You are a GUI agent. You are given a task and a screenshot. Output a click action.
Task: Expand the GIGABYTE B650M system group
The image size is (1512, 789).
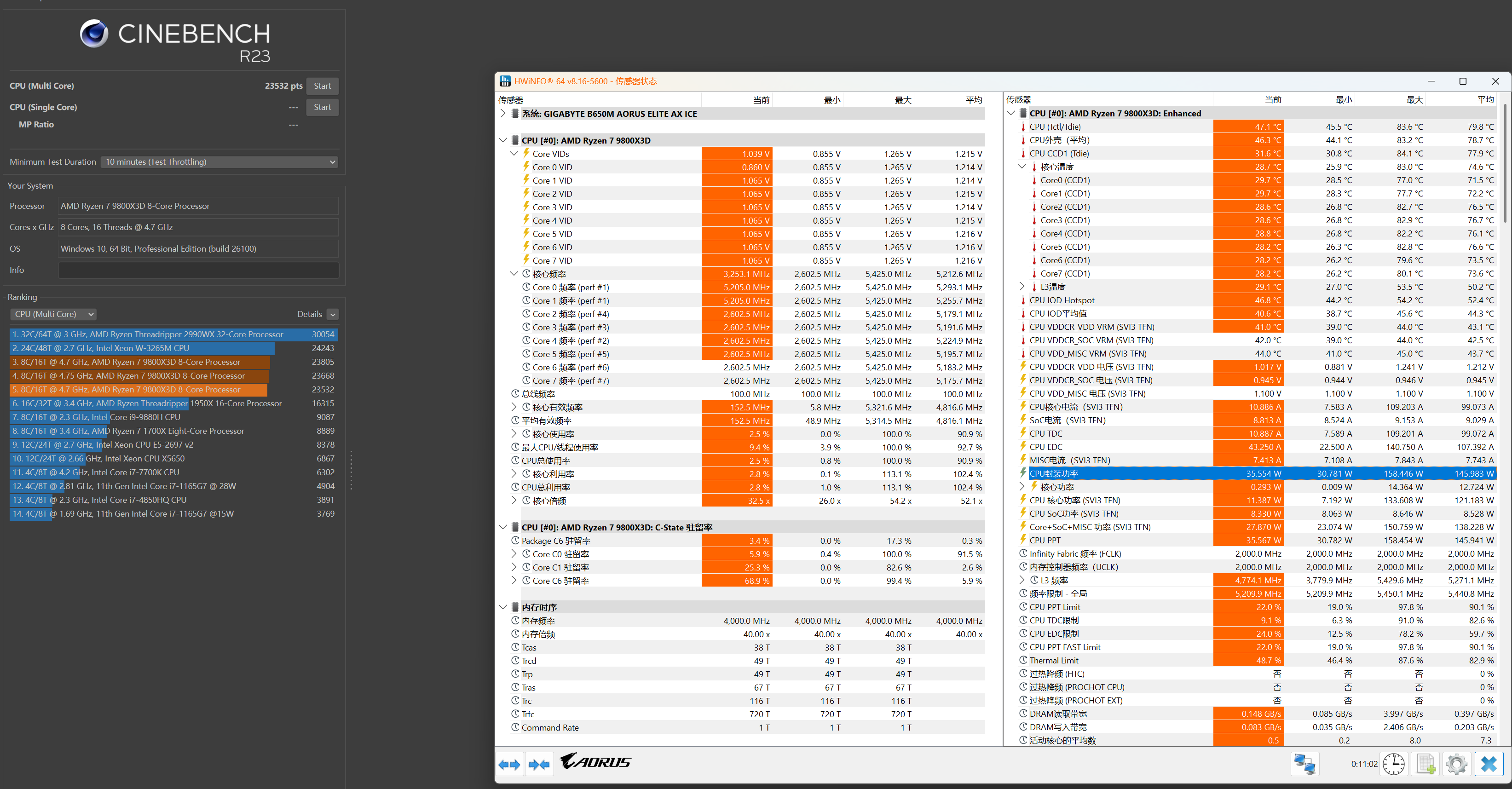coord(503,113)
